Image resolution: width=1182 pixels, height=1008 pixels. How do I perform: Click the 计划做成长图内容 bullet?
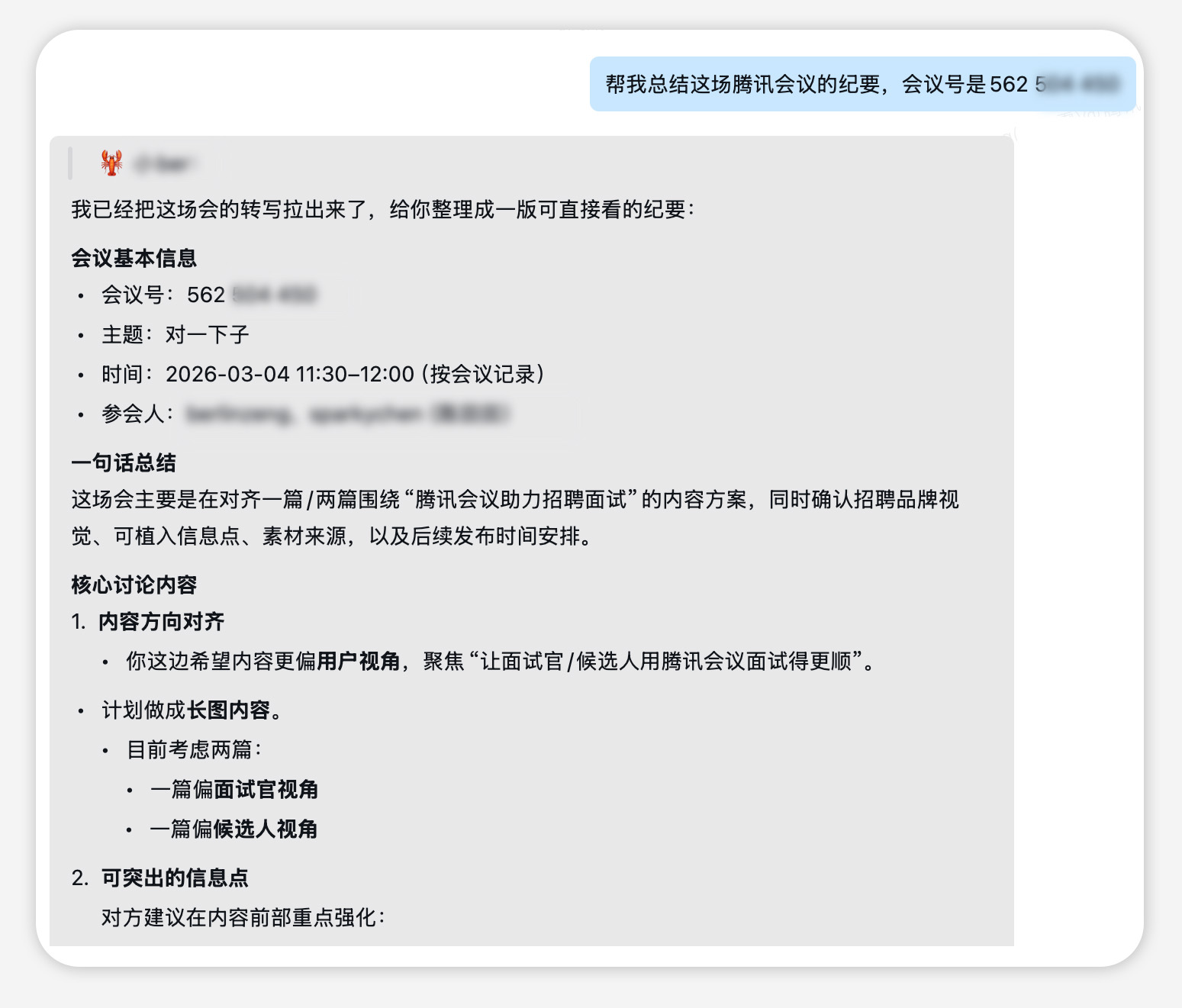click(192, 710)
